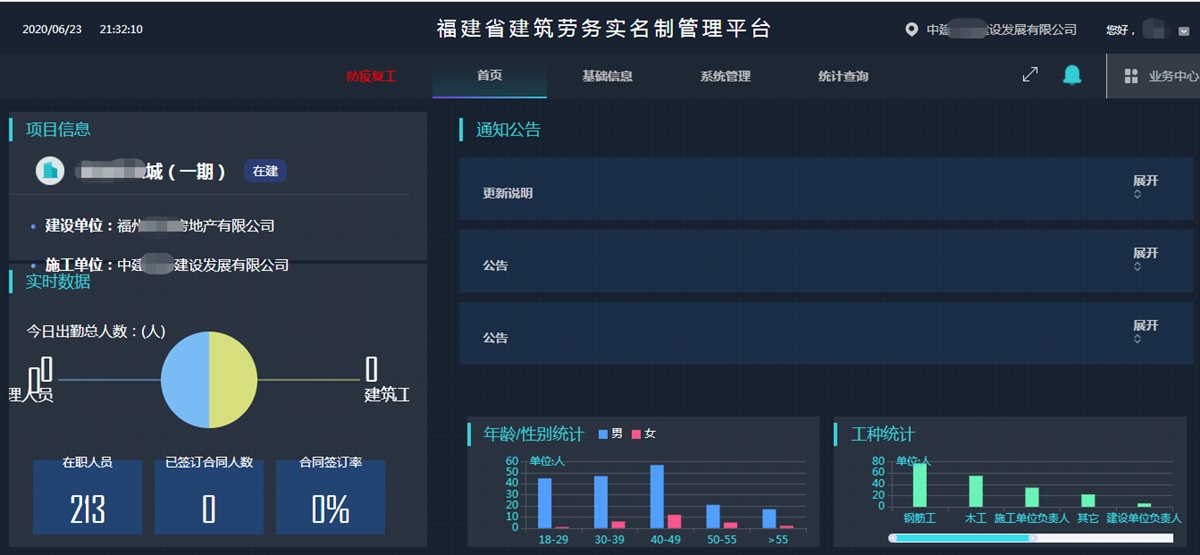Toggle the 男 legend in age chart
Screen dimensions: 1200x555
(610, 434)
